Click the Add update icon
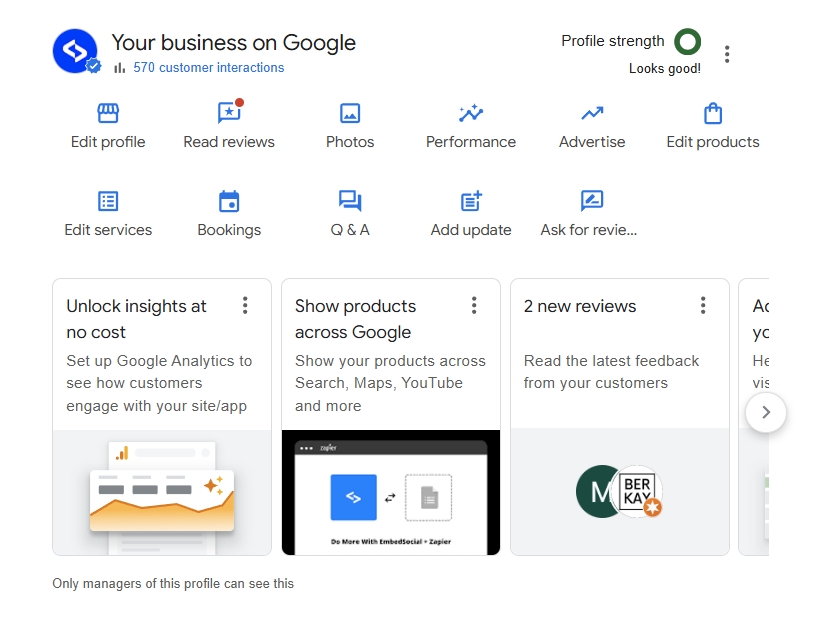The width and height of the screenshot is (826, 625). (x=470, y=202)
